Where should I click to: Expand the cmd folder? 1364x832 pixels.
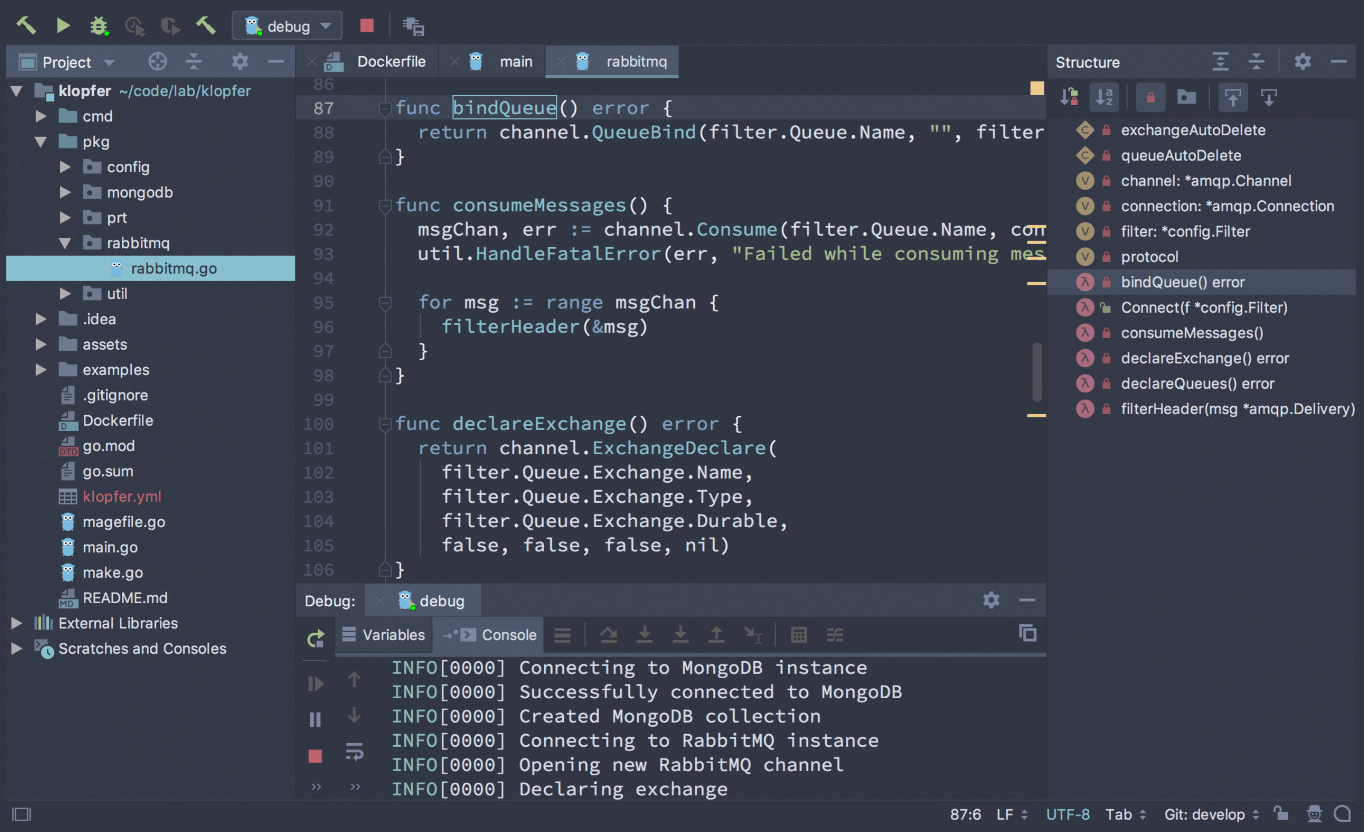pyautogui.click(x=41, y=116)
